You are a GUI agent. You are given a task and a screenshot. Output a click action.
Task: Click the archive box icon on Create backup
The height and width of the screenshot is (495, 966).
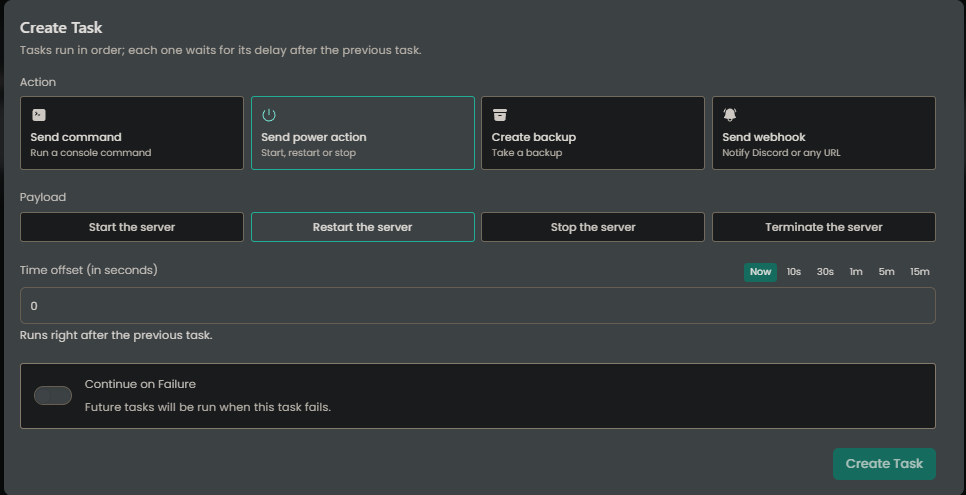pyautogui.click(x=500, y=115)
